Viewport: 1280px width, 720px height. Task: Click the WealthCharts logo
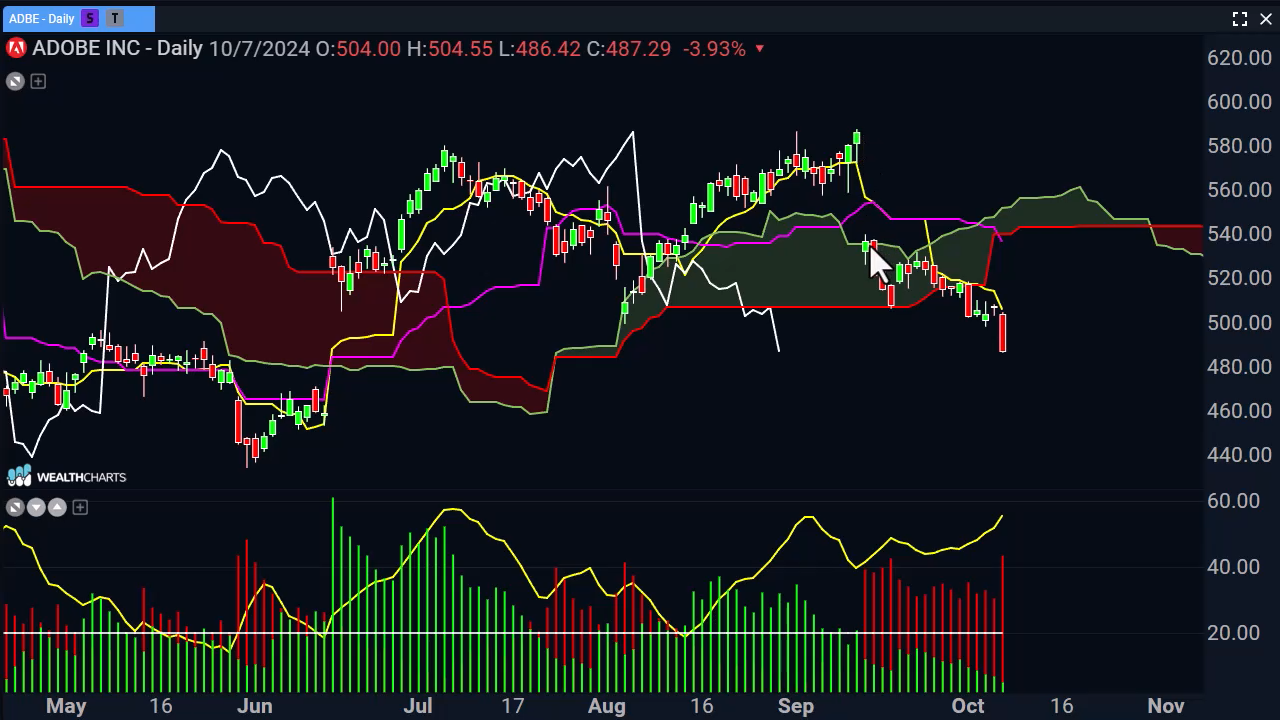(67, 477)
